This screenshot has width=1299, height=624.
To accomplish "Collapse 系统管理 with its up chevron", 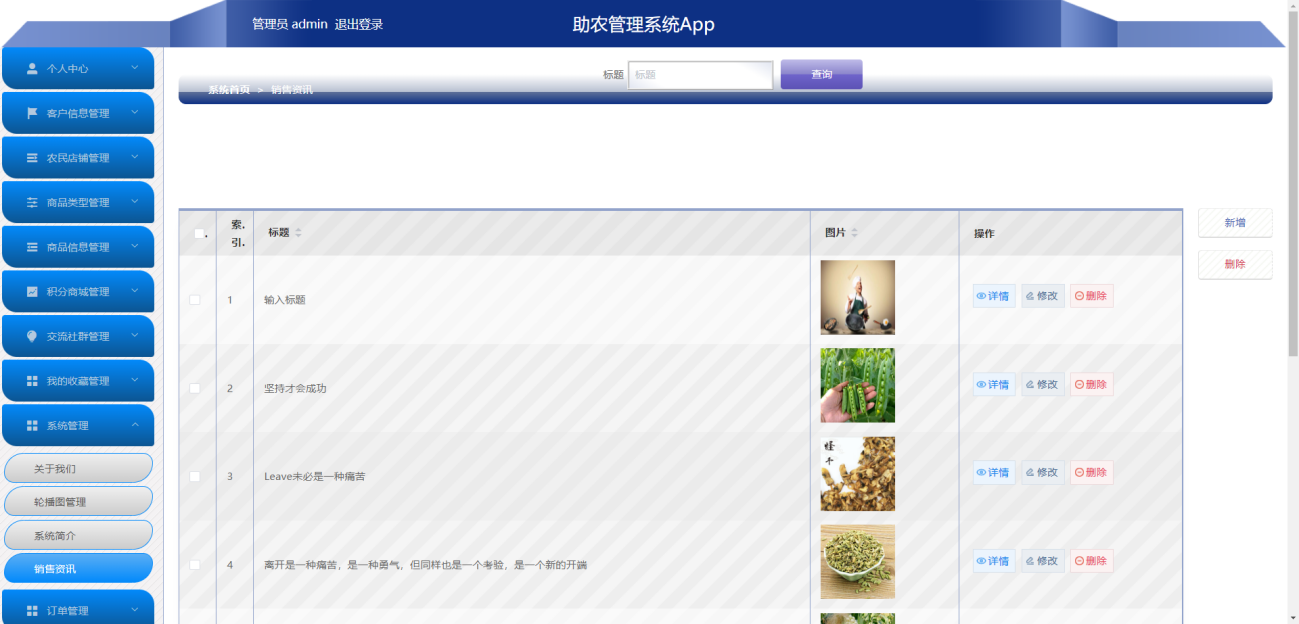I will pos(135,425).
